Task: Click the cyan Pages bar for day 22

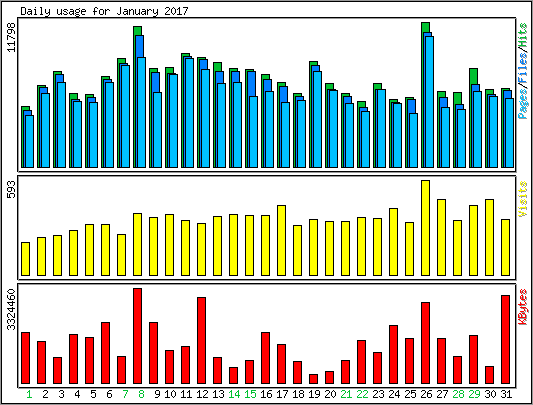Action: coord(365,139)
